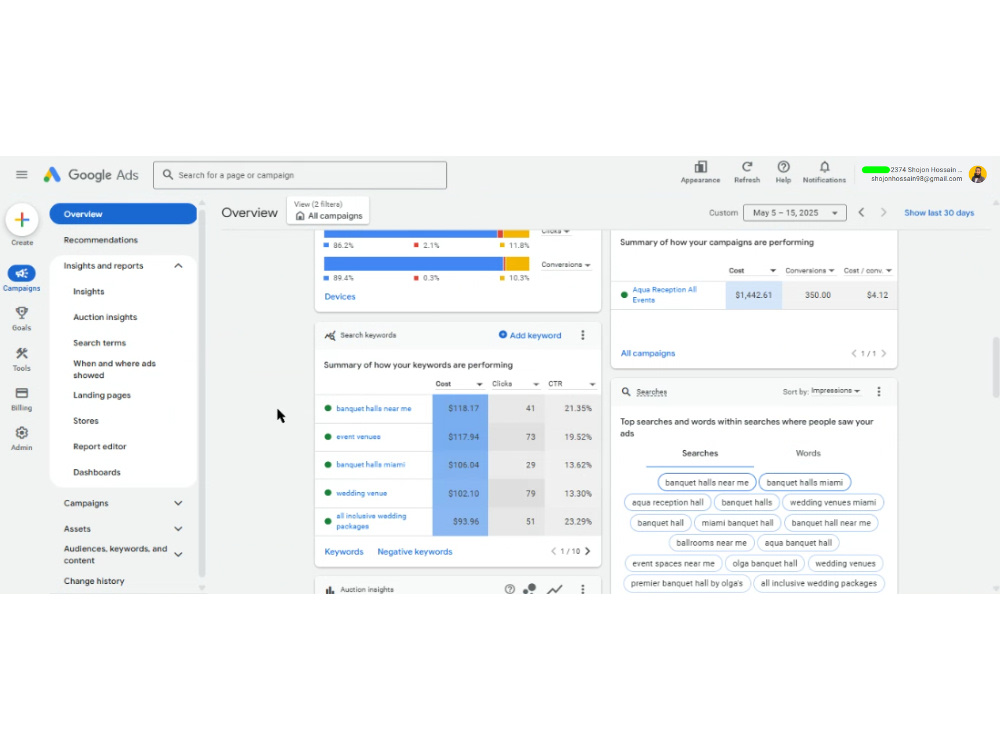This screenshot has height=750, width=1000.
Task: Click View All campaigns filter button
Action: point(328,210)
